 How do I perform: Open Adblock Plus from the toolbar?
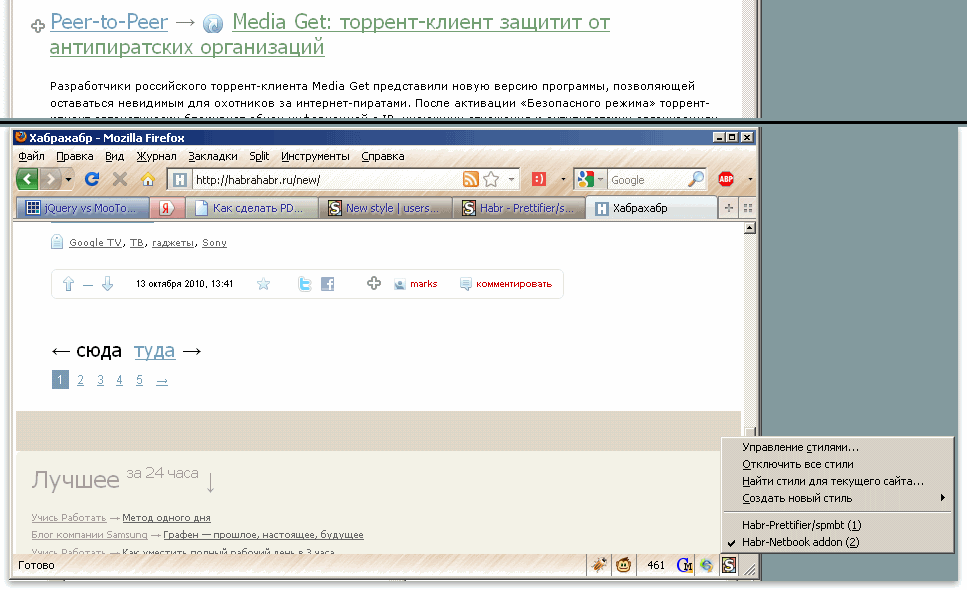[x=725, y=178]
